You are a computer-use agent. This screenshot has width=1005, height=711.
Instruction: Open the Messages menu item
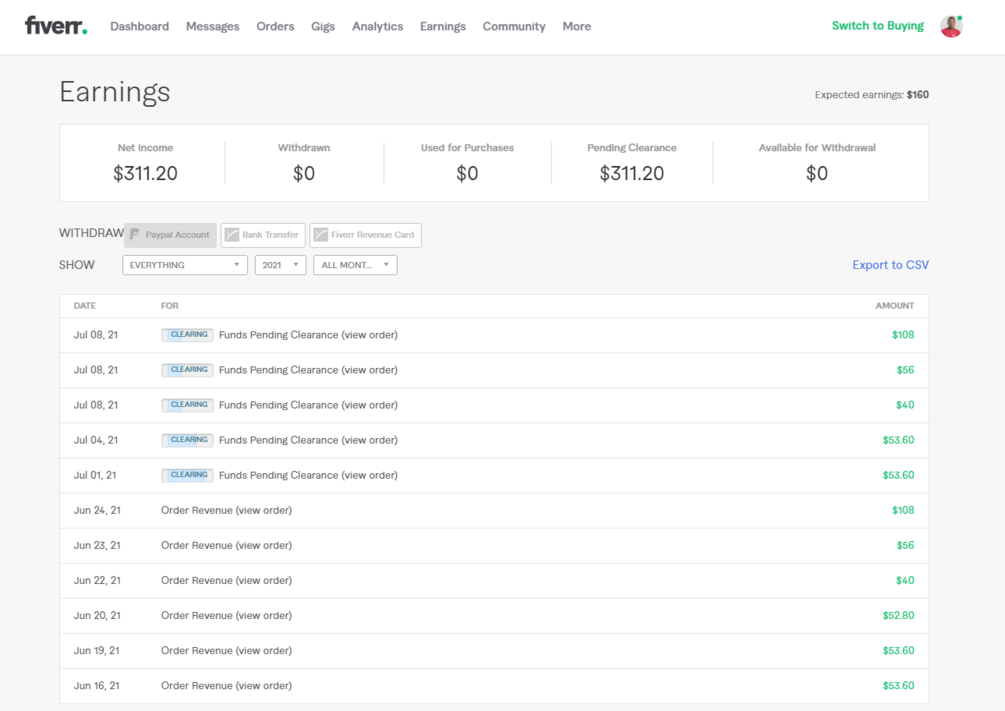pos(212,26)
